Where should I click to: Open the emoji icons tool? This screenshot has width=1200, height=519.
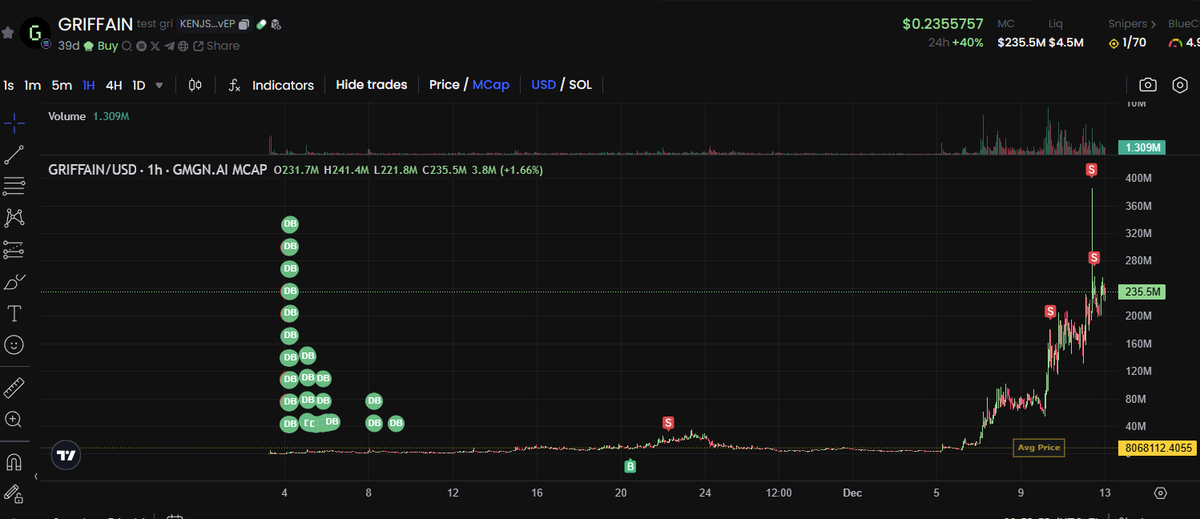[14, 344]
